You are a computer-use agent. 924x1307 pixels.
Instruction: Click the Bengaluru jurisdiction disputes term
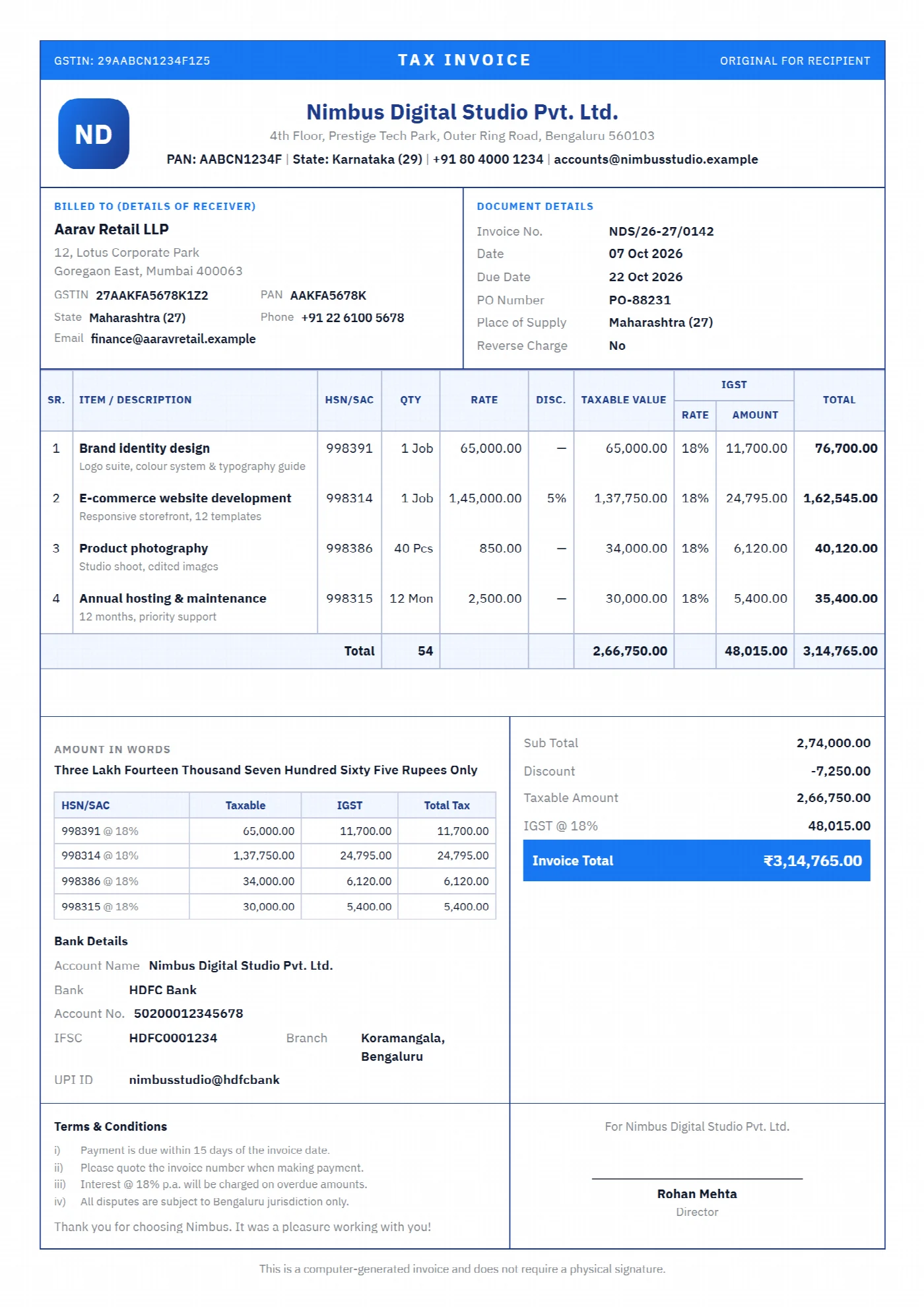214,1202
